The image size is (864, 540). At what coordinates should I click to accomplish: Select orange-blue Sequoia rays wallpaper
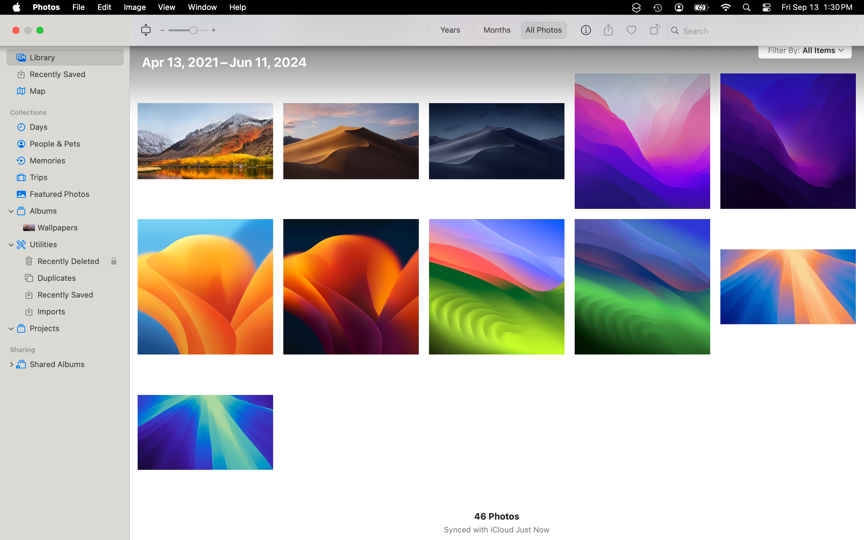coord(788,287)
